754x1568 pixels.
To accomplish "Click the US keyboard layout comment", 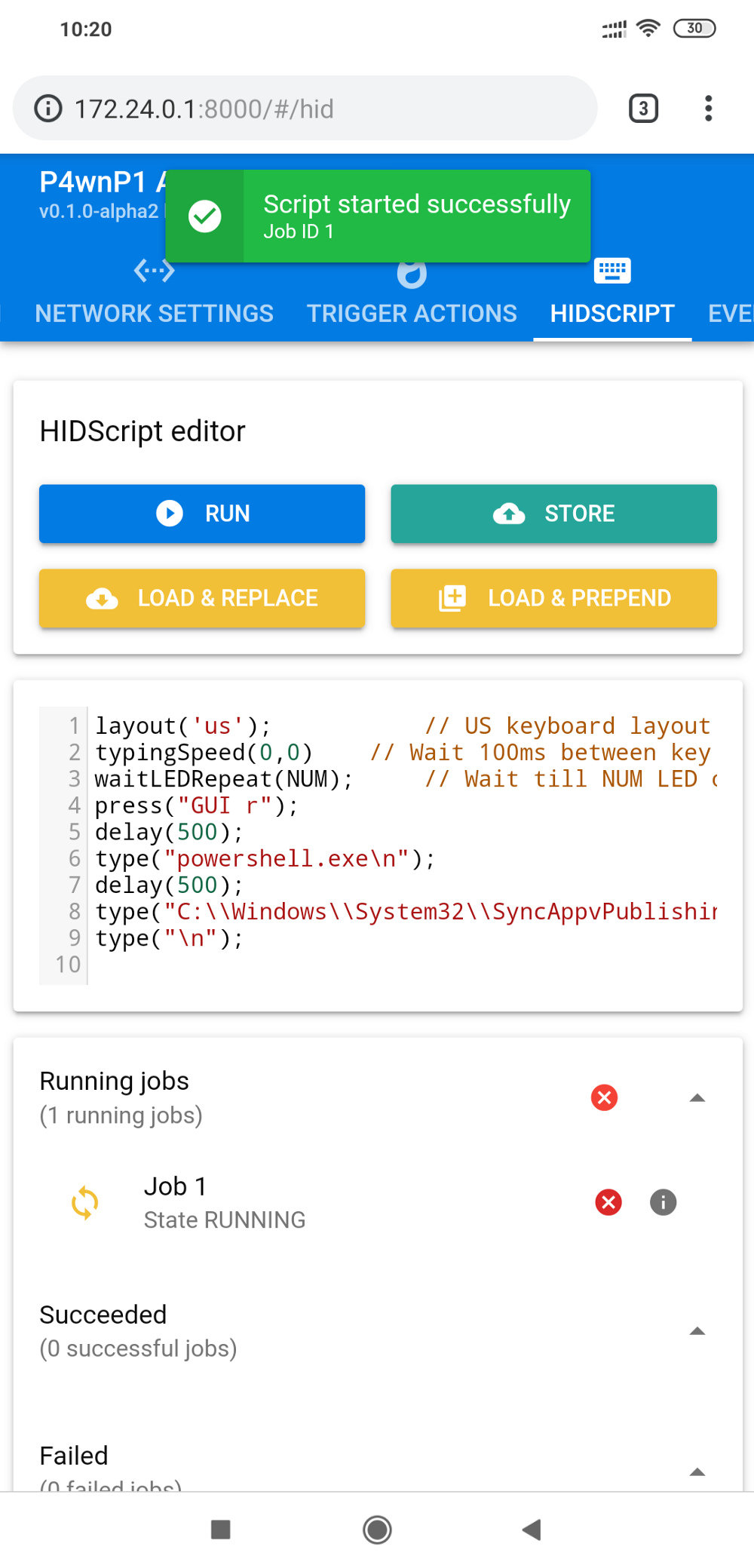I will pos(568,726).
